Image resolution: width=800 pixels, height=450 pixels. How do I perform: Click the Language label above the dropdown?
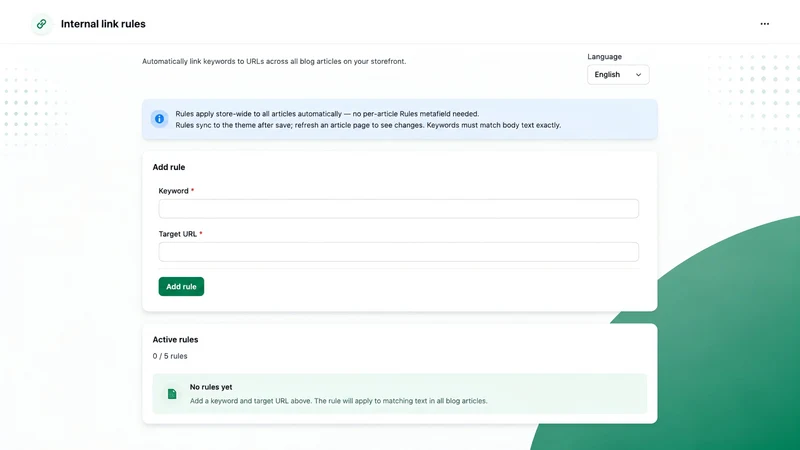pos(605,57)
